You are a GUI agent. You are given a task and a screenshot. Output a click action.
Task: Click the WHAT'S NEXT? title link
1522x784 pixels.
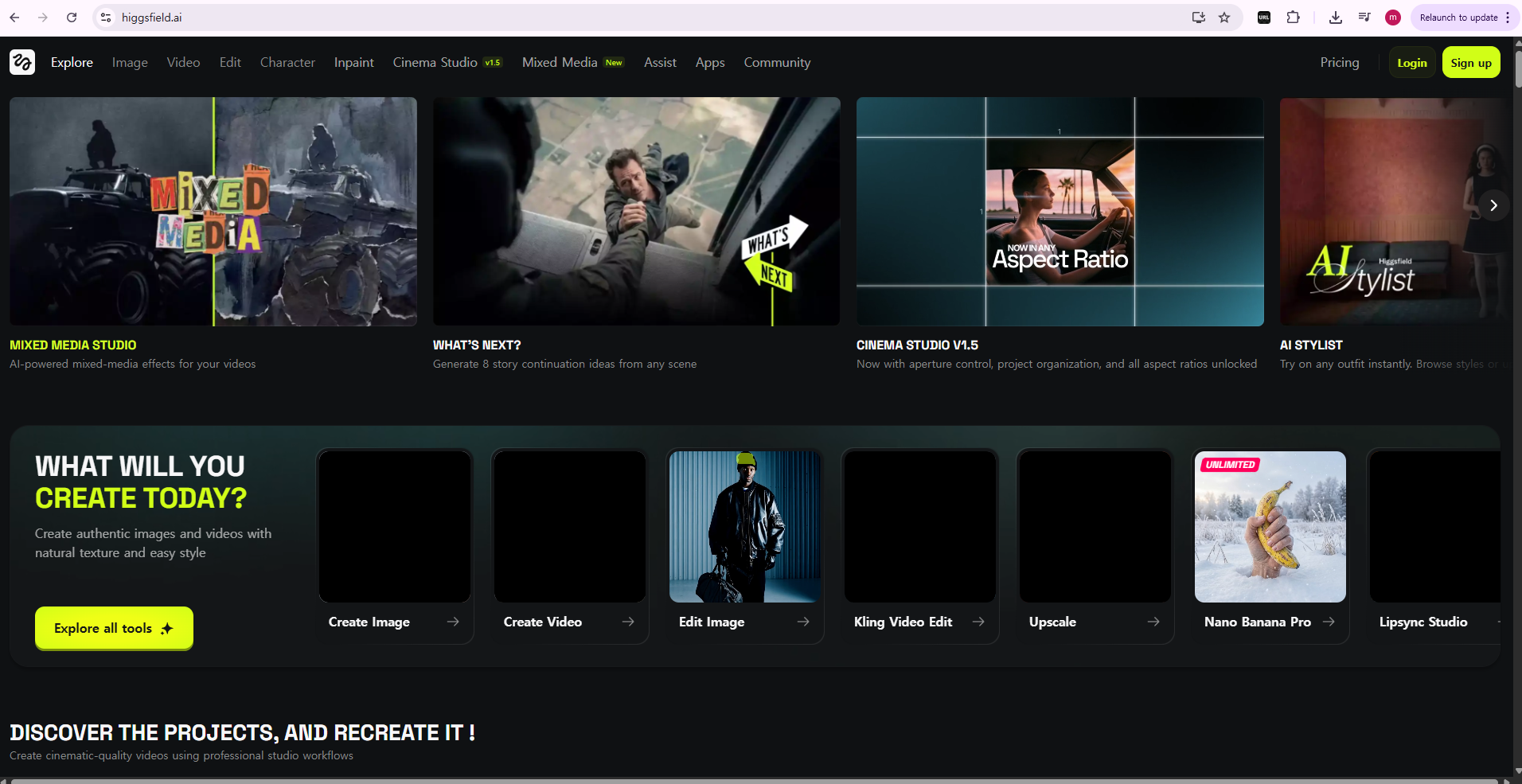[477, 345]
